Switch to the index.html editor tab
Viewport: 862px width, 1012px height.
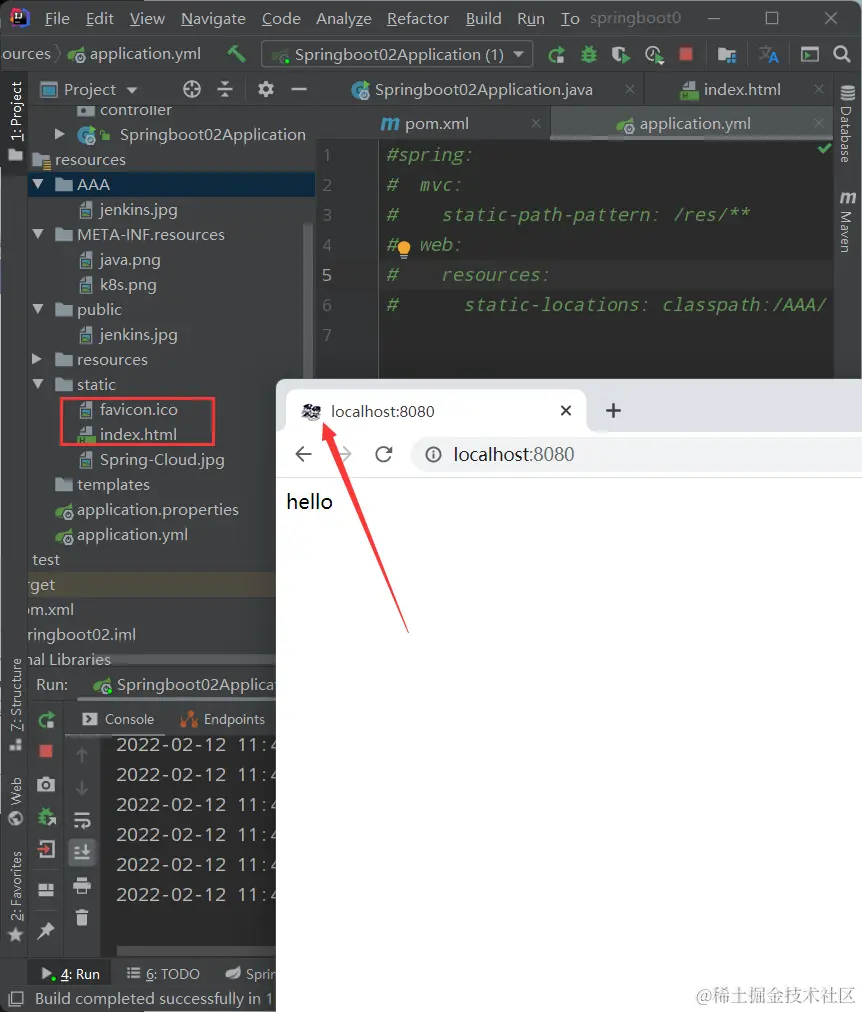point(742,90)
